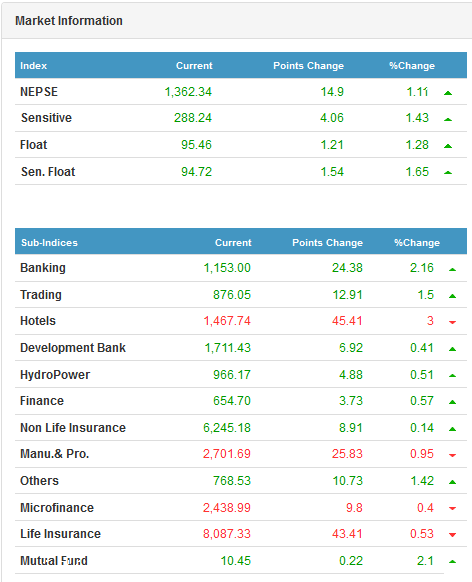
Task: Click Microfinance value 2,438.99
Action: (x=227, y=508)
